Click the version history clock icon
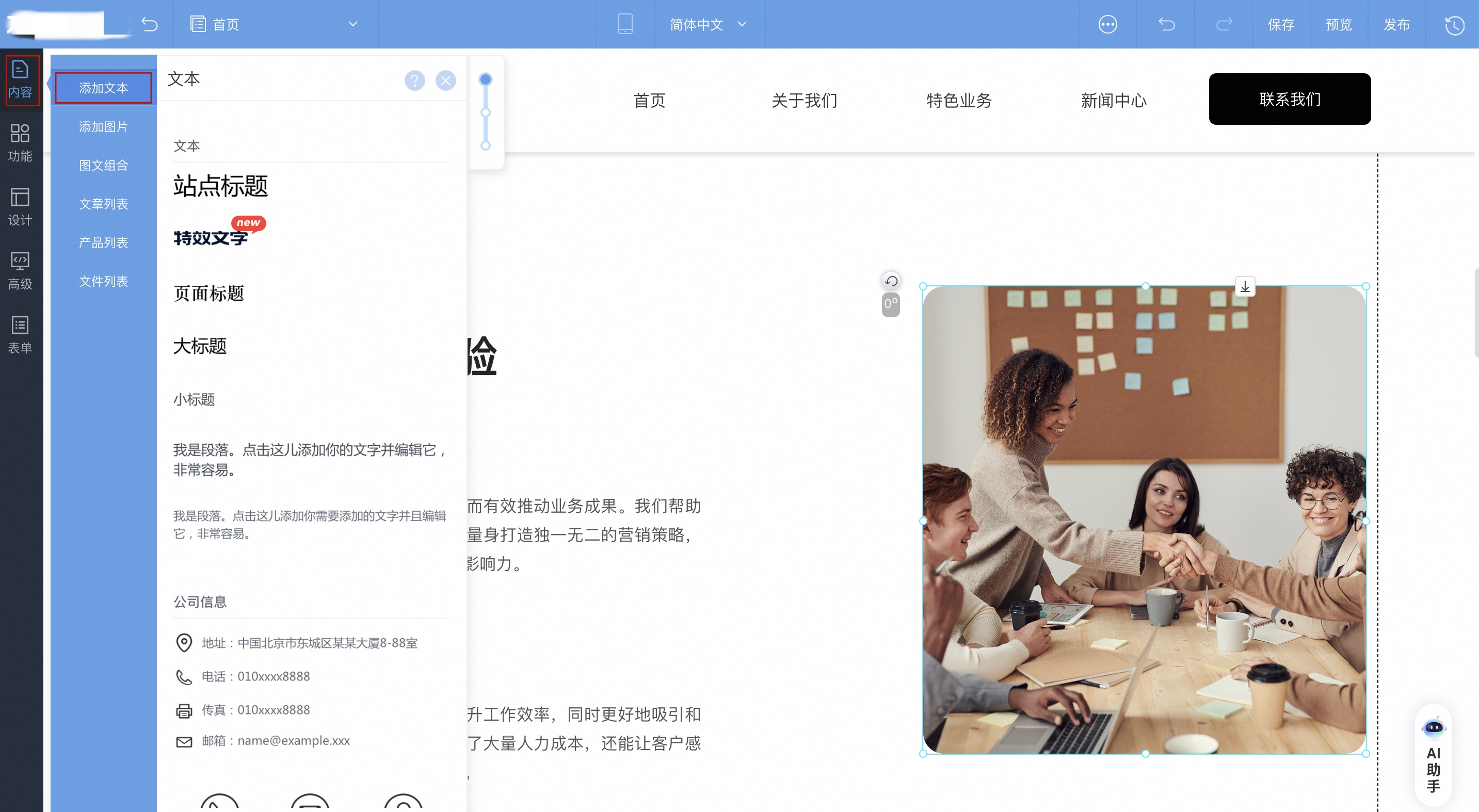Screen dimensions: 1479x812 (x=1454, y=25)
